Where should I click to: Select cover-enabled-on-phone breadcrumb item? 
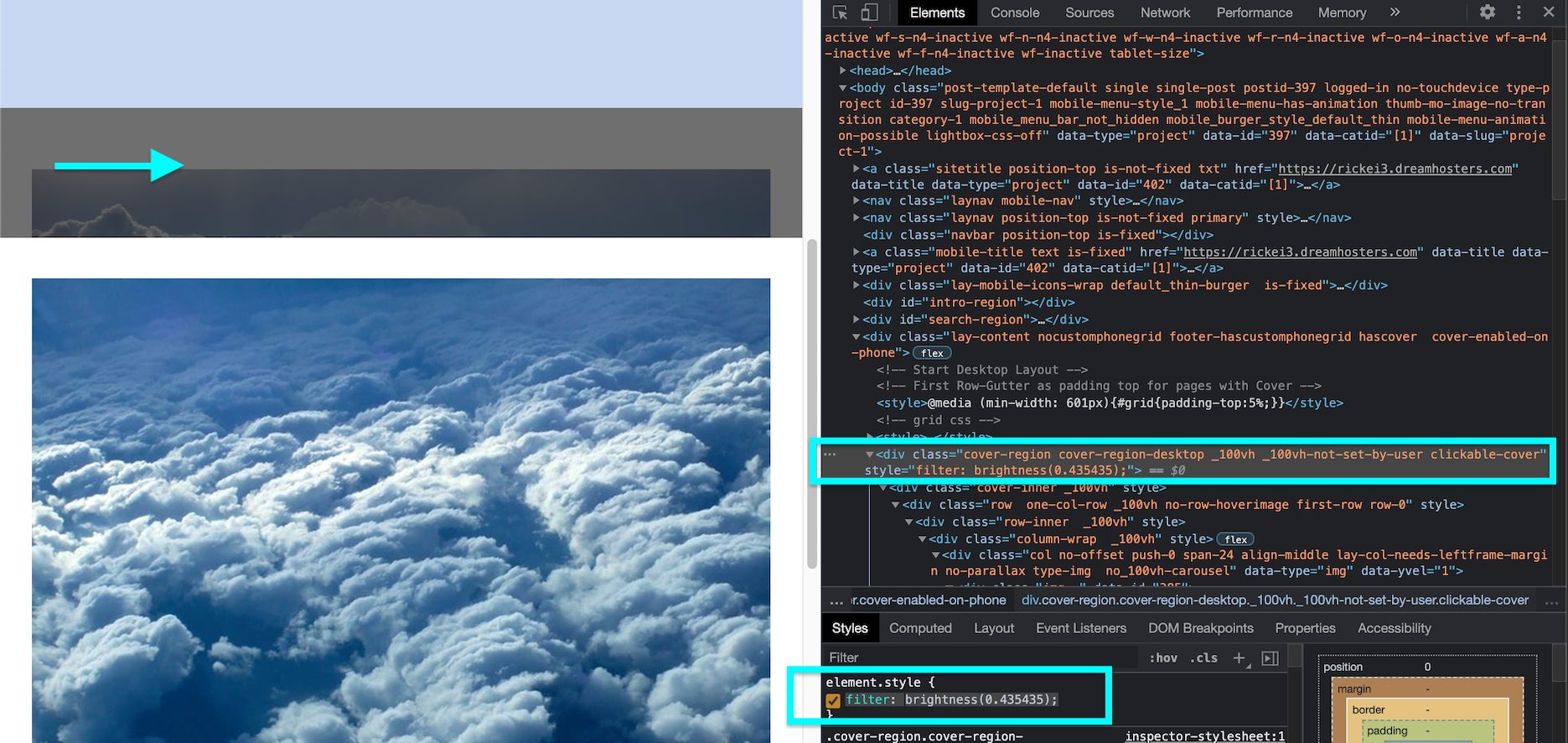929,600
